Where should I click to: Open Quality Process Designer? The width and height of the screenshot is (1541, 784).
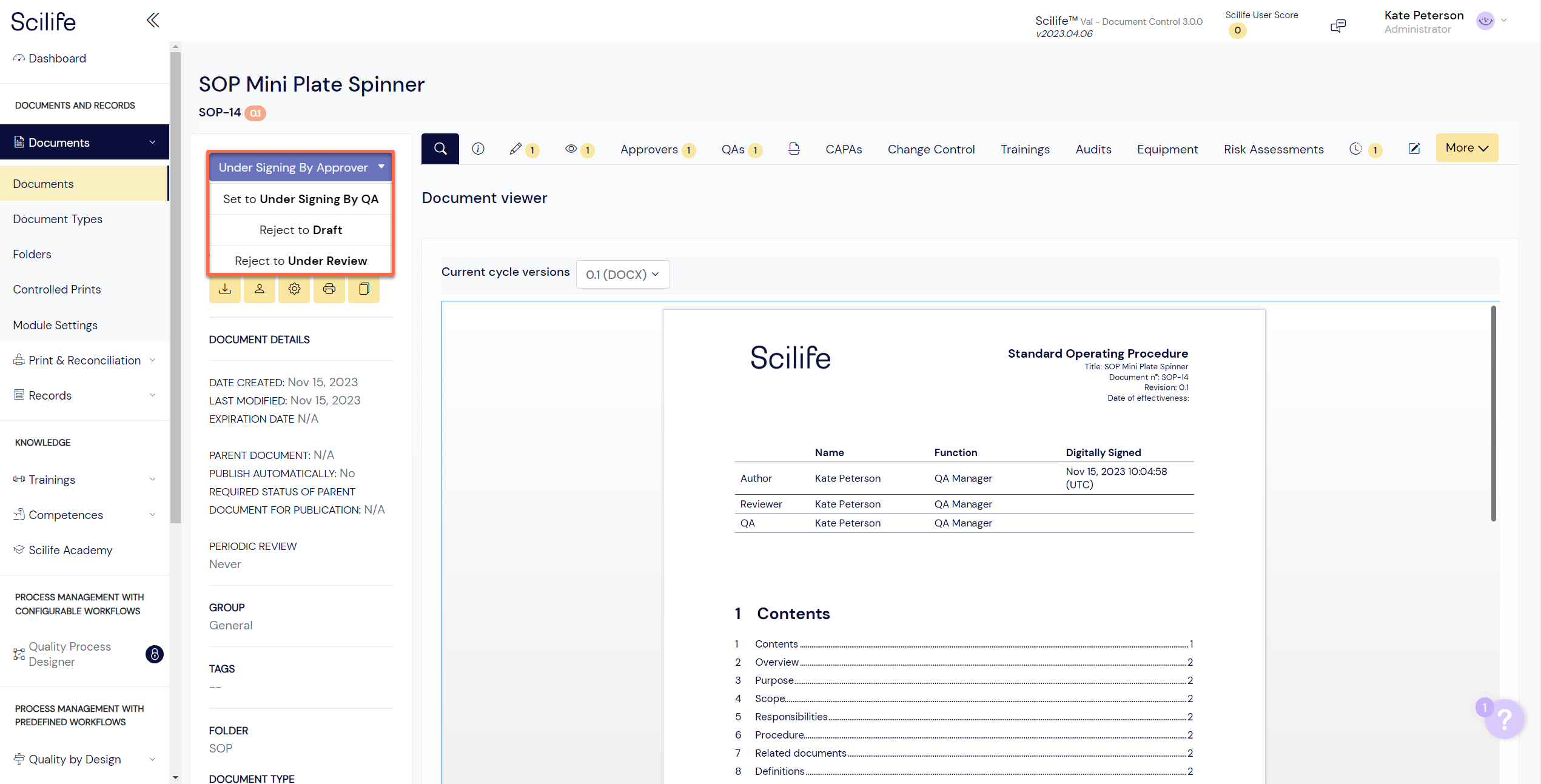70,654
